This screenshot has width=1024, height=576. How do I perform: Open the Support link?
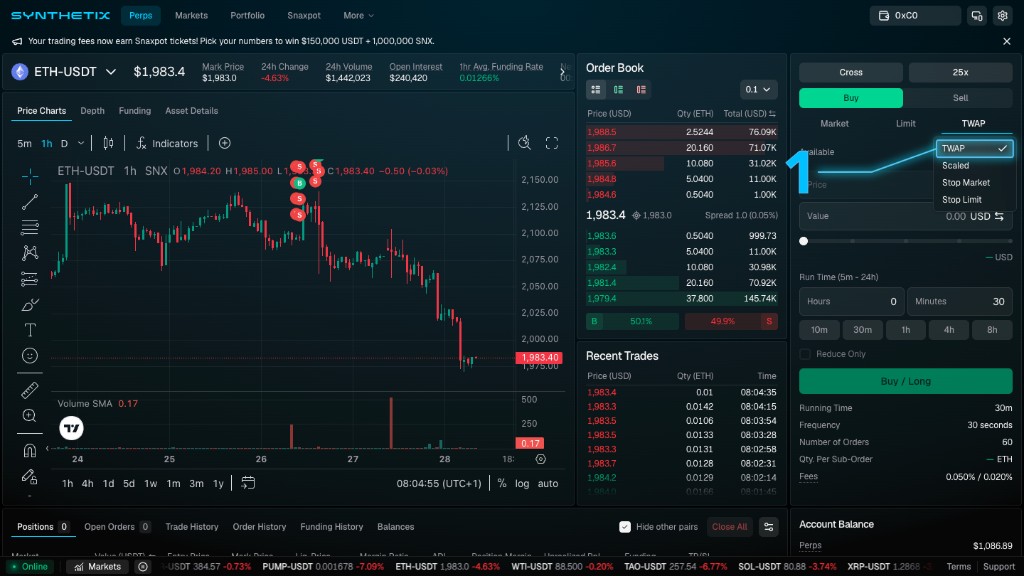(x=999, y=567)
